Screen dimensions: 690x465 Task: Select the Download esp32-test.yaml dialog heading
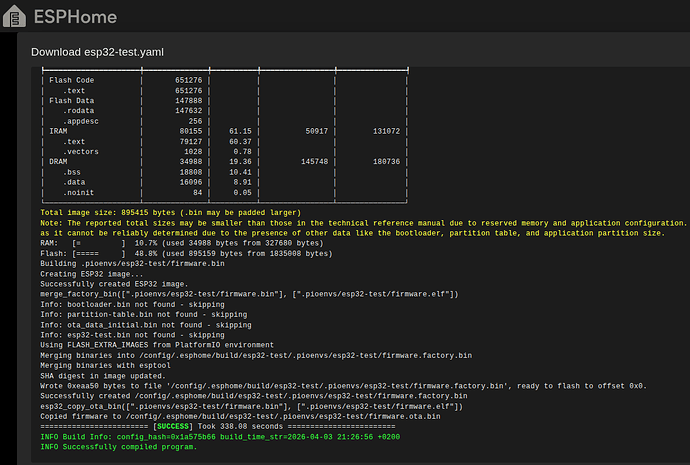click(97, 52)
